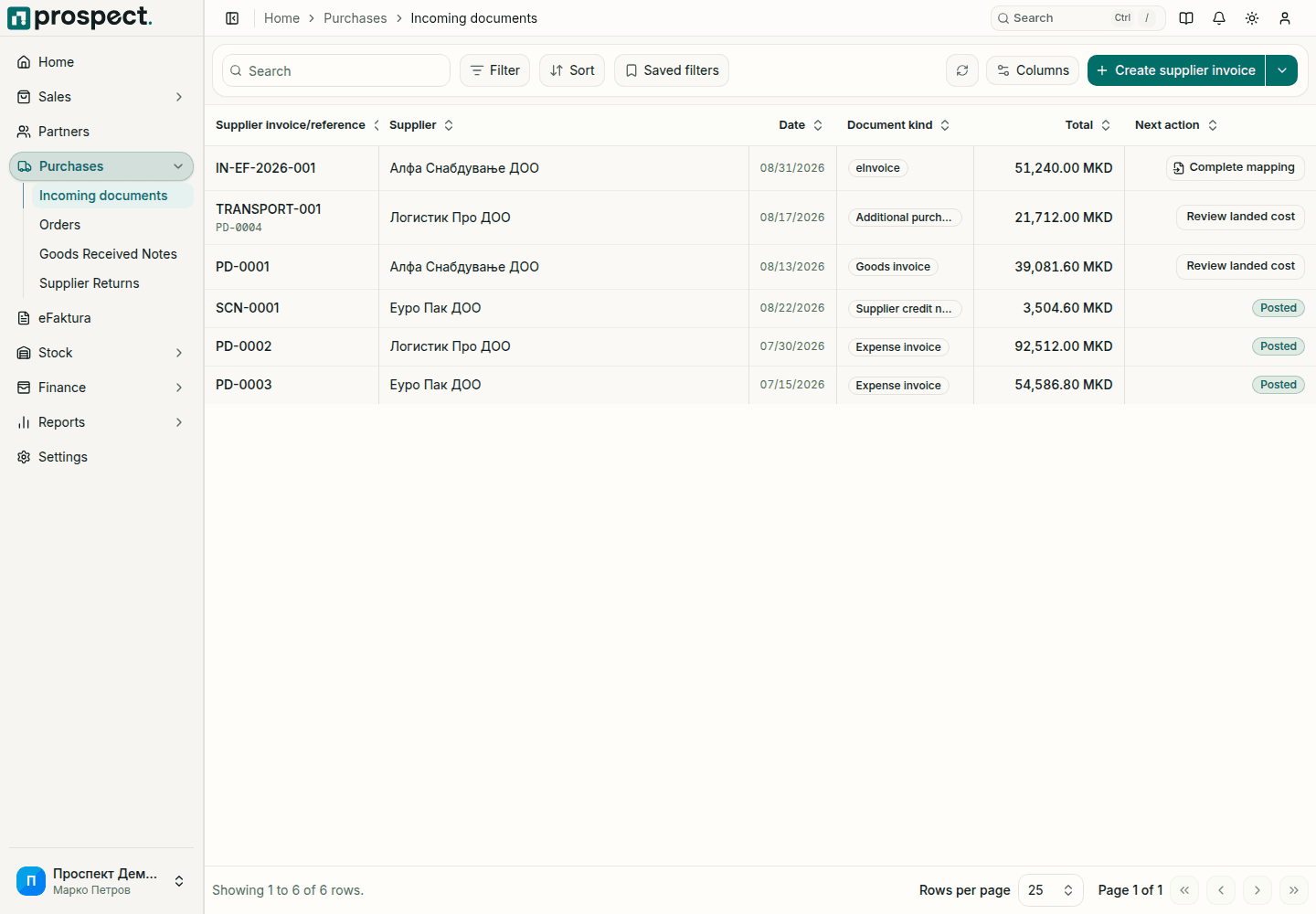This screenshot has height=914, width=1316.
Task: Open company switcher Проспект Дем...
Action: coord(101,881)
